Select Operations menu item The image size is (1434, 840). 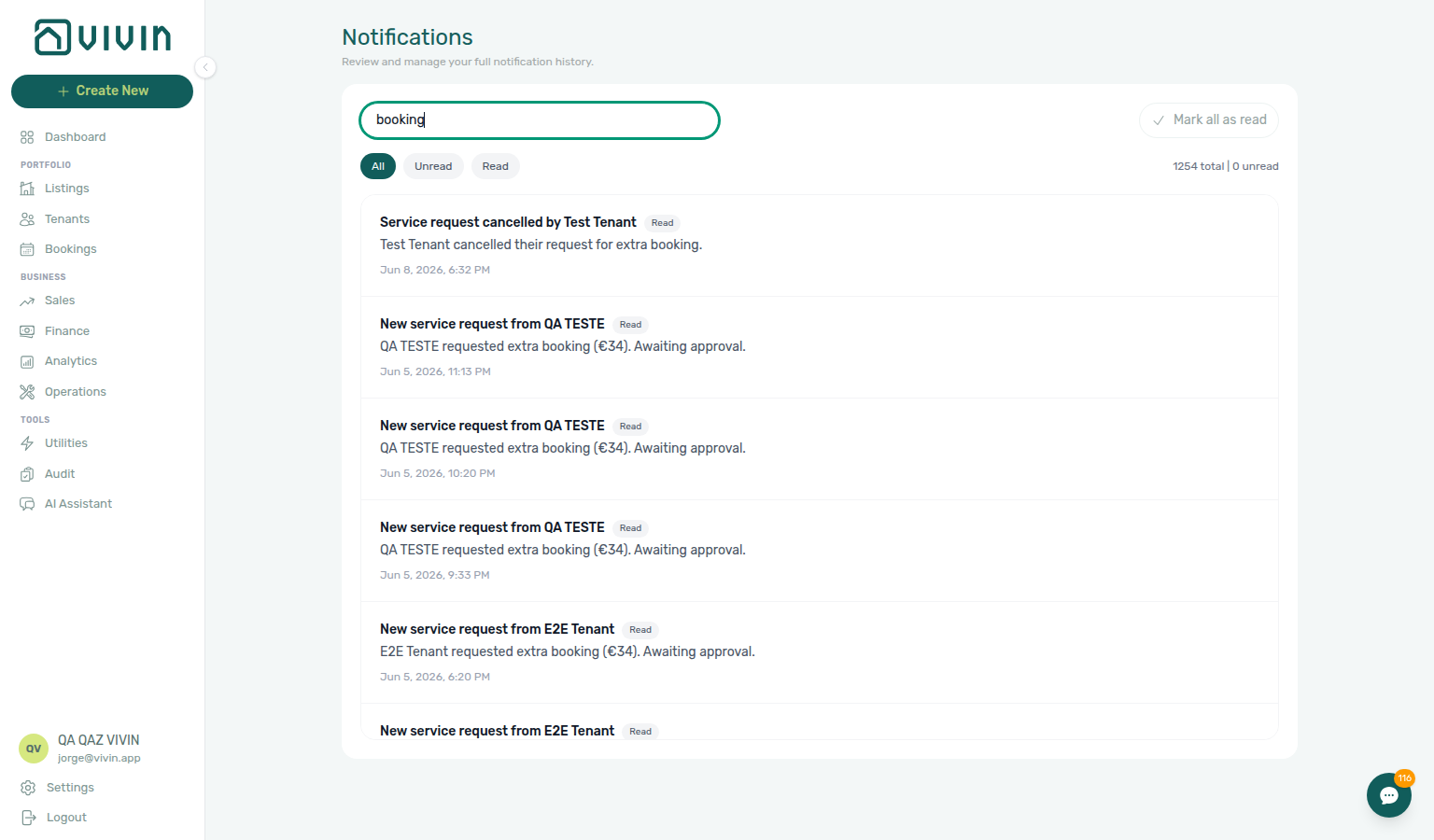tap(76, 392)
